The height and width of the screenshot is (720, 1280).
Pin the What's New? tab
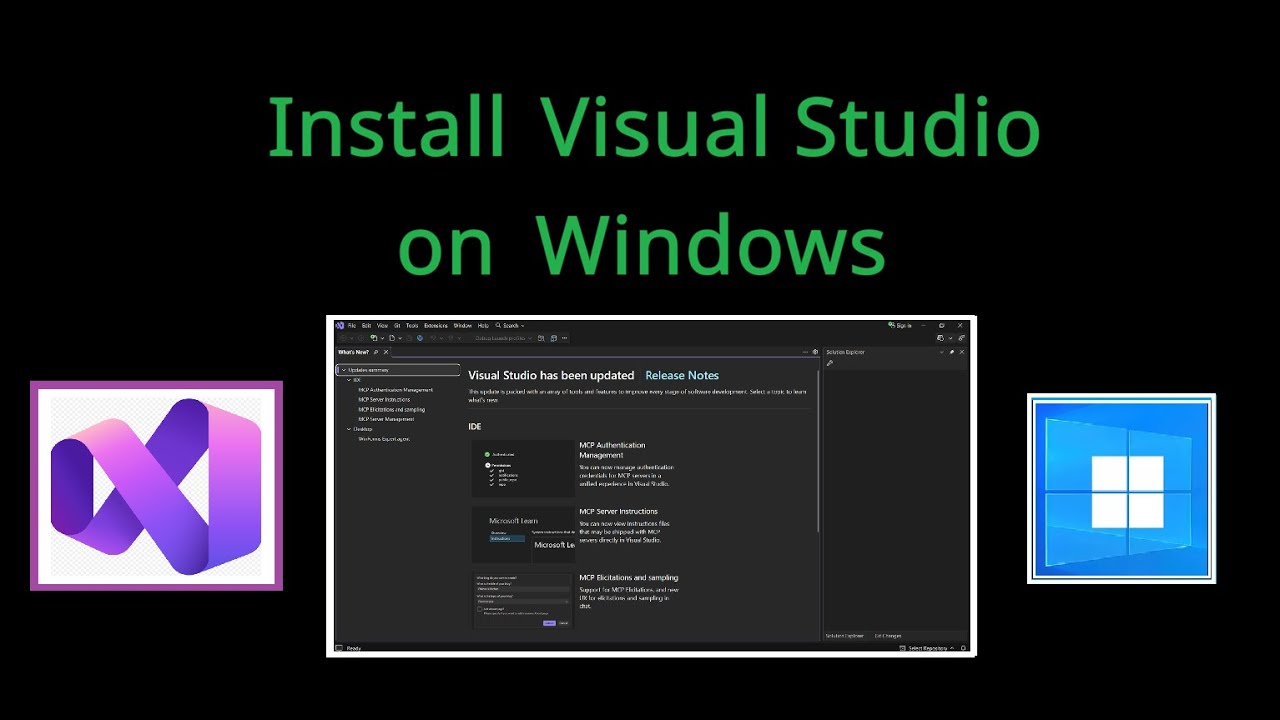click(x=376, y=352)
